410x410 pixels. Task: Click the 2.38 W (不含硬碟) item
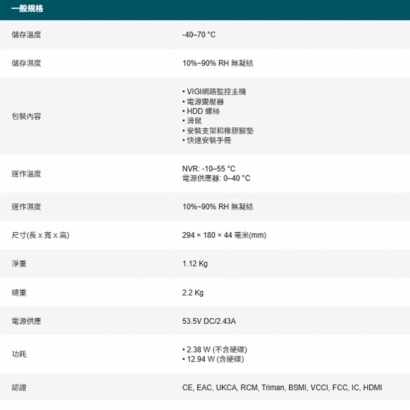pyautogui.click(x=215, y=350)
